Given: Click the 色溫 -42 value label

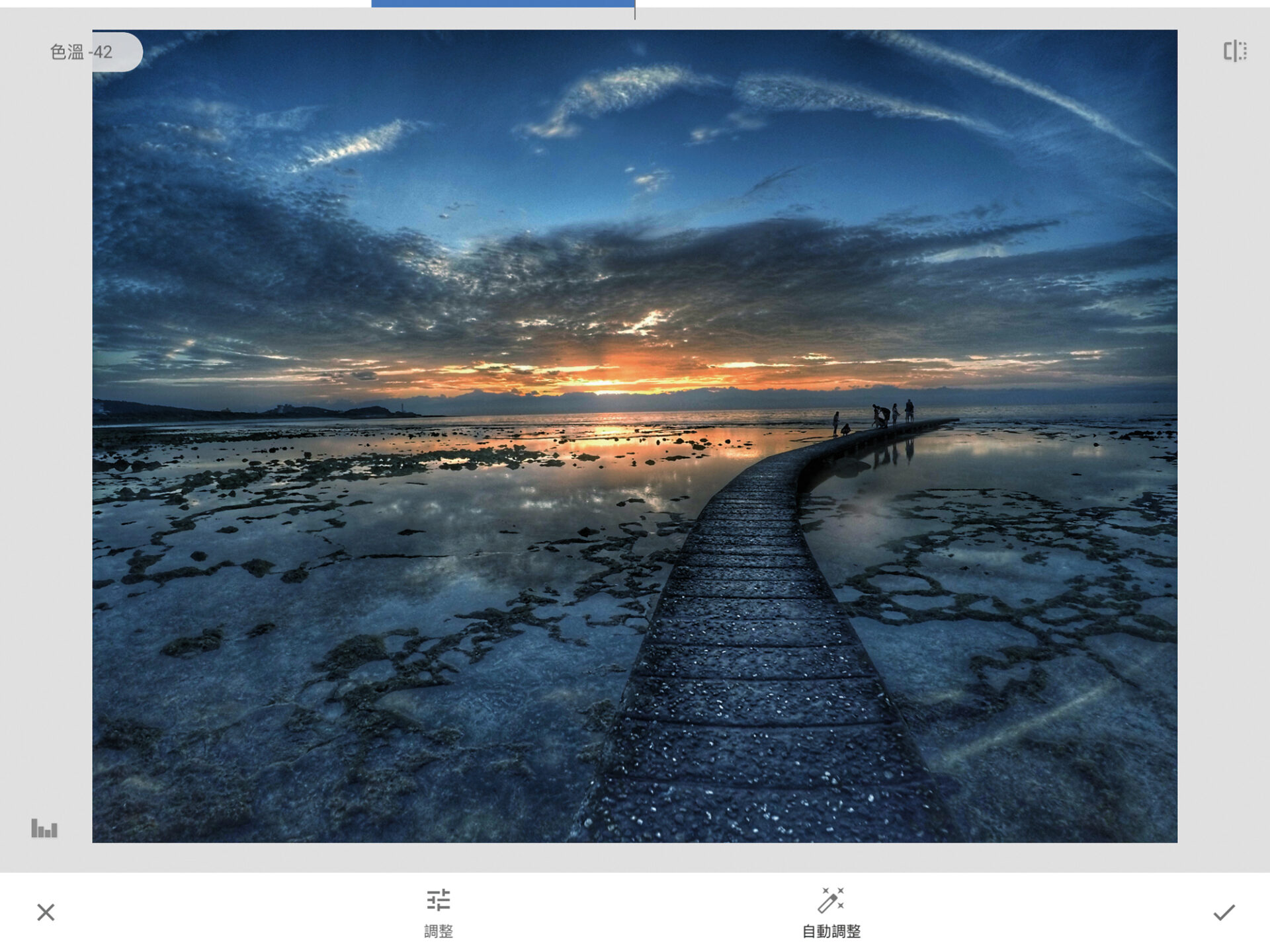Looking at the screenshot, I should tap(81, 52).
